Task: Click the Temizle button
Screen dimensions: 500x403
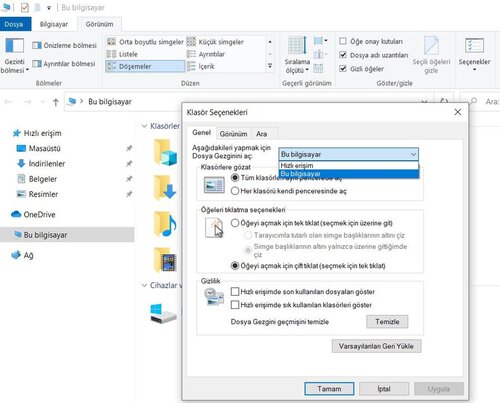Action: tap(387, 322)
